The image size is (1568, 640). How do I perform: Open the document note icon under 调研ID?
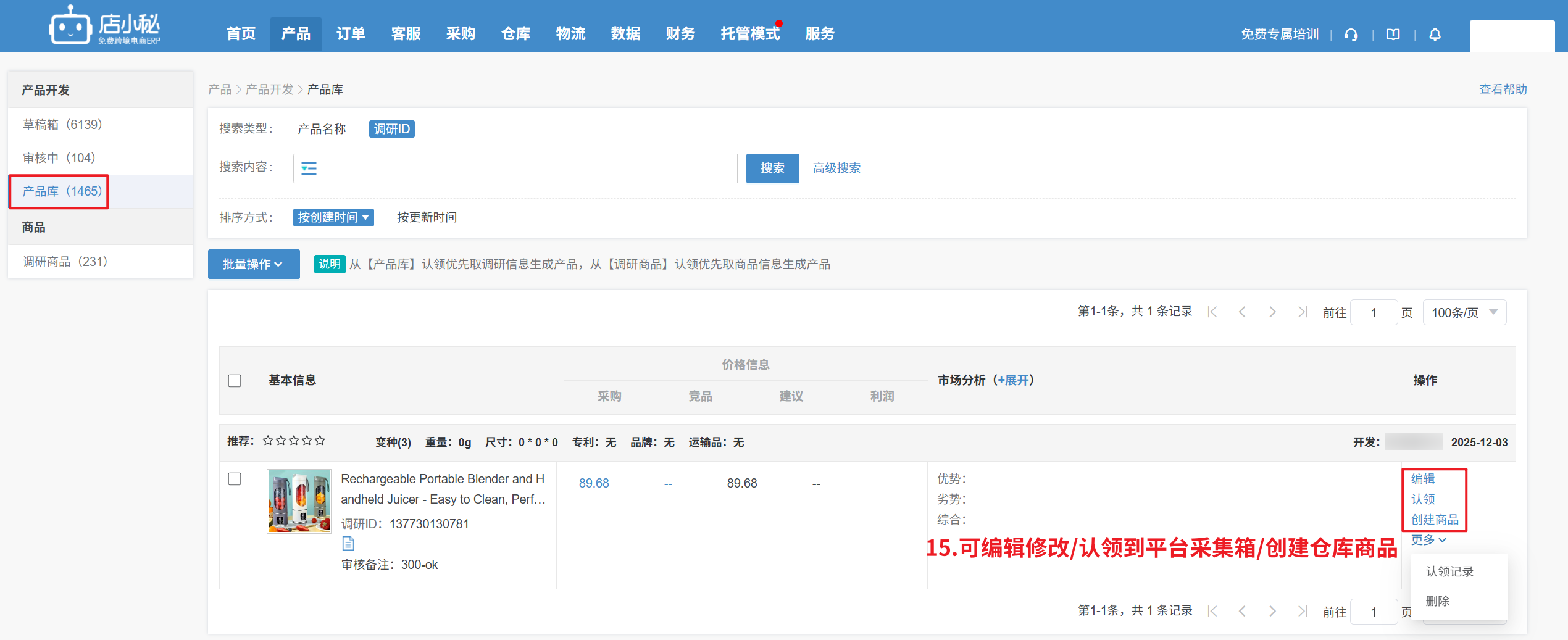click(348, 544)
